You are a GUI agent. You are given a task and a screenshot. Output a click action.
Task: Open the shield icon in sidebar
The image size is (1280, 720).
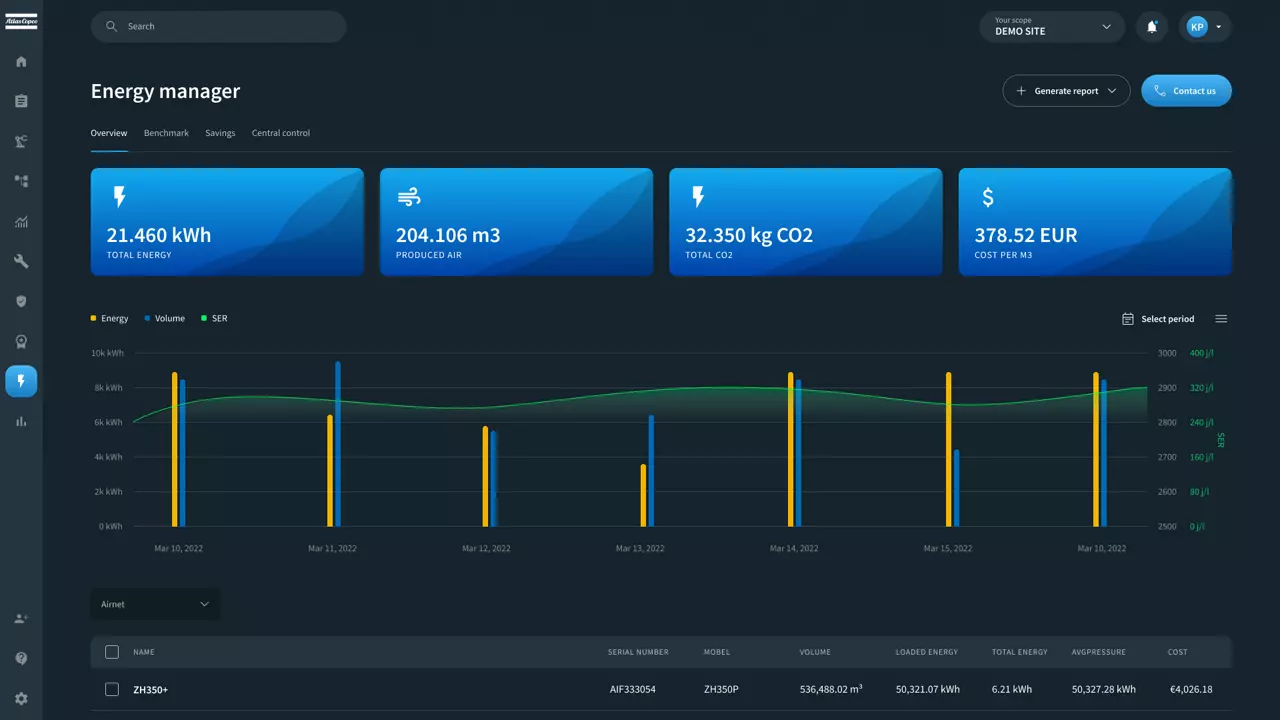(x=21, y=302)
